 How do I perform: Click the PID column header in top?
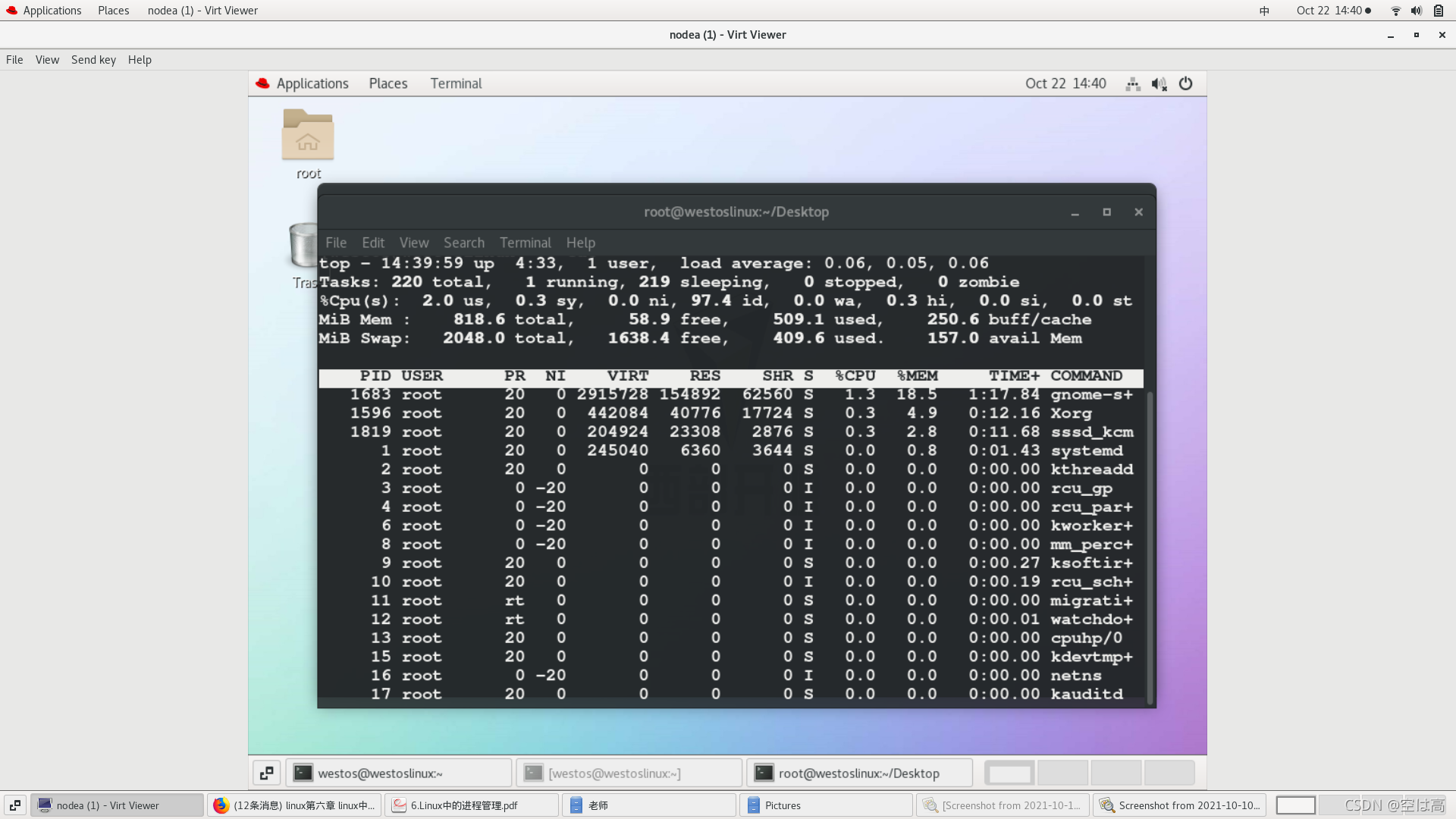pos(375,376)
